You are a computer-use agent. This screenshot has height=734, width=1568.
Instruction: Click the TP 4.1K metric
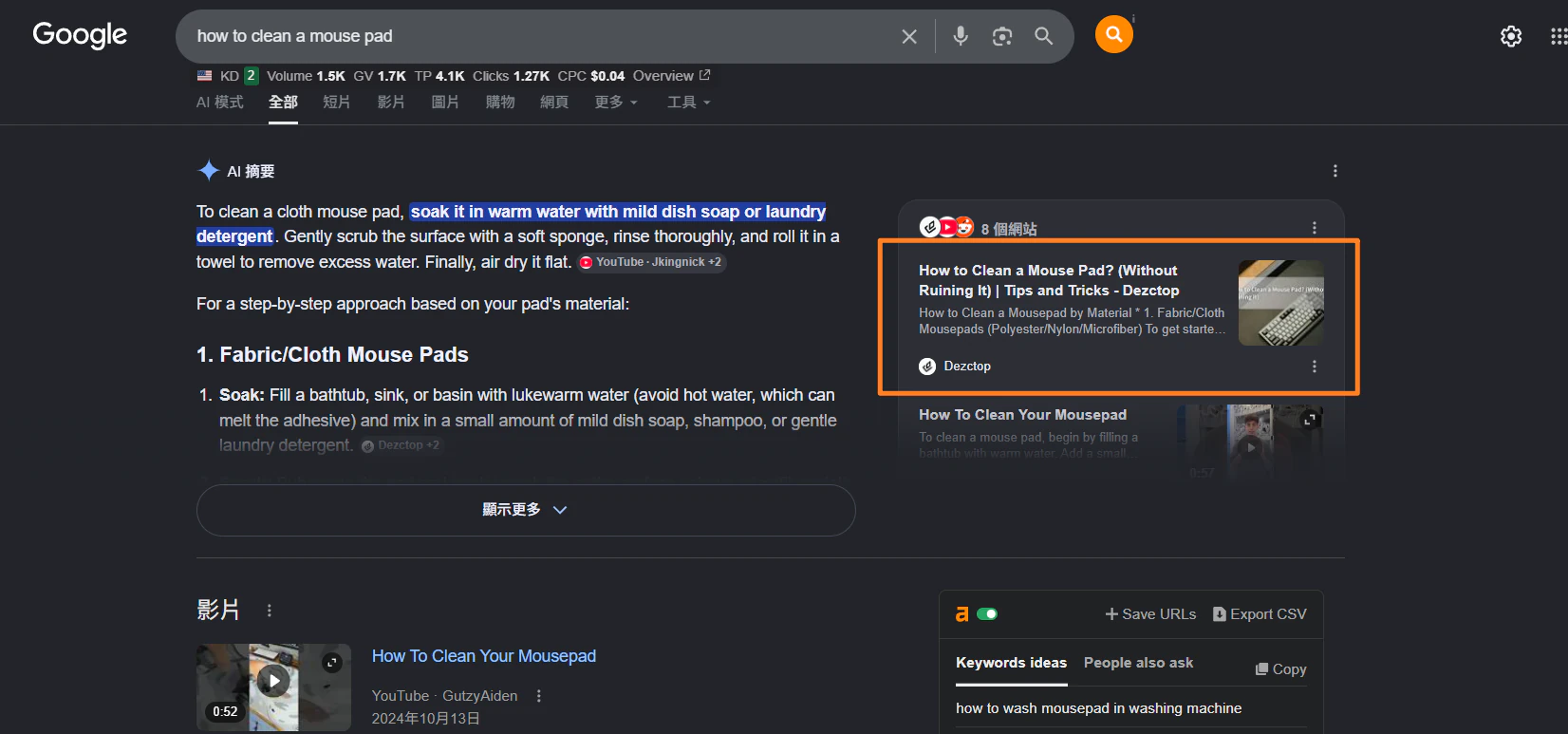(x=439, y=76)
